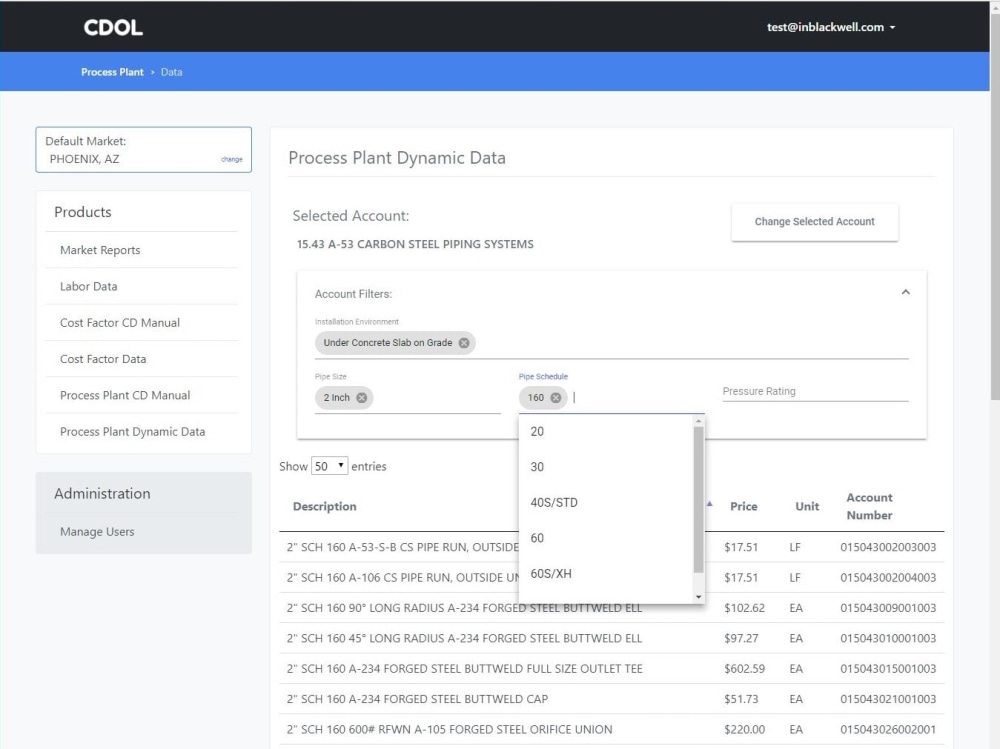Screen dimensions: 1000x749
Task: Remove the 'Under Concrete Slab on Grade' filter chip
Action: point(463,342)
